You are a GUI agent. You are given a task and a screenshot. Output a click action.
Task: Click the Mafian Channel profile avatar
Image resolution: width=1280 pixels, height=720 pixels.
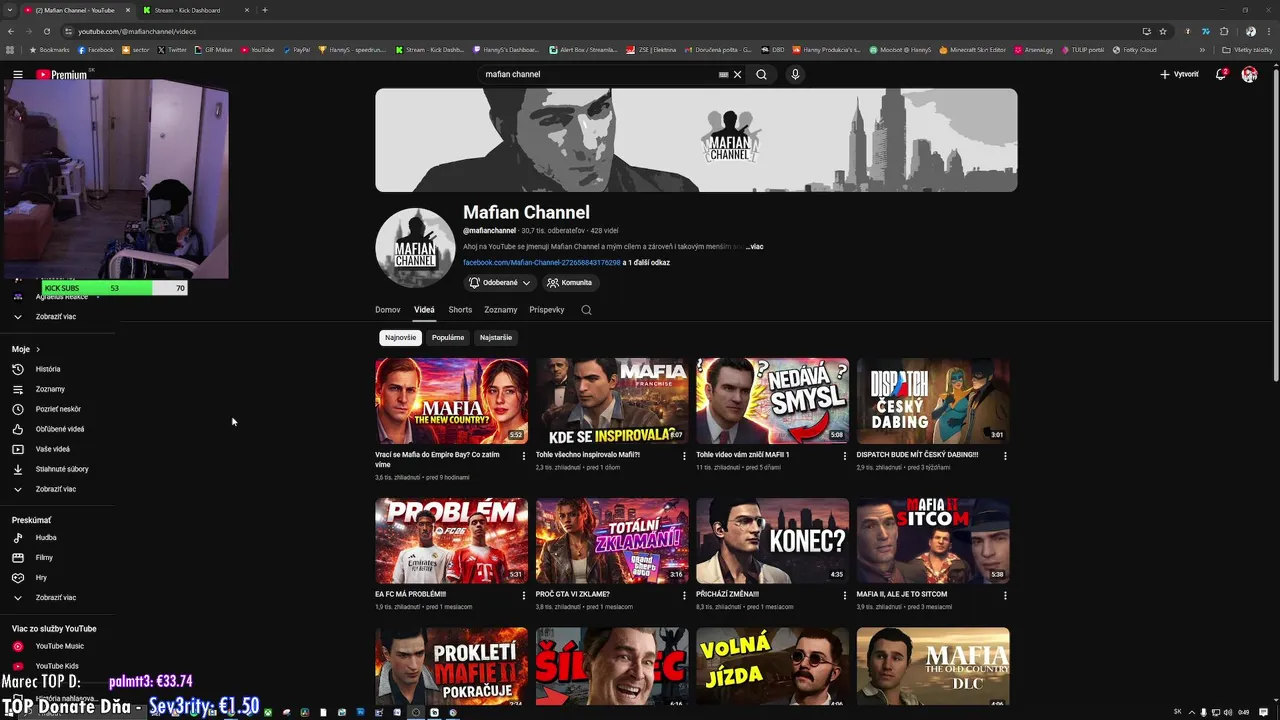415,248
